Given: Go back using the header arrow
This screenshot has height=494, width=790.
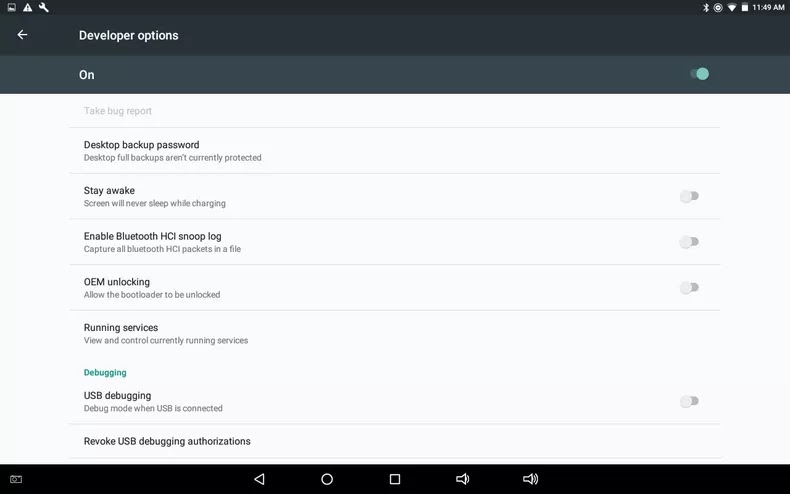Looking at the screenshot, I should (22, 35).
